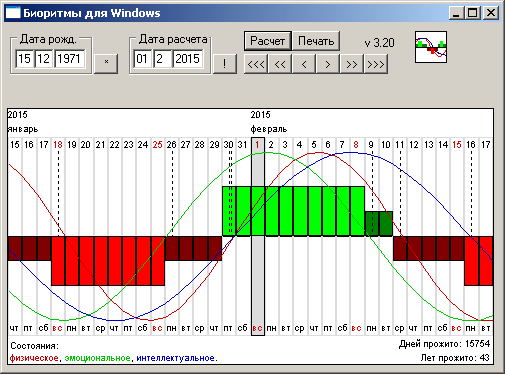Step forward with the >> button

[x=352, y=64]
